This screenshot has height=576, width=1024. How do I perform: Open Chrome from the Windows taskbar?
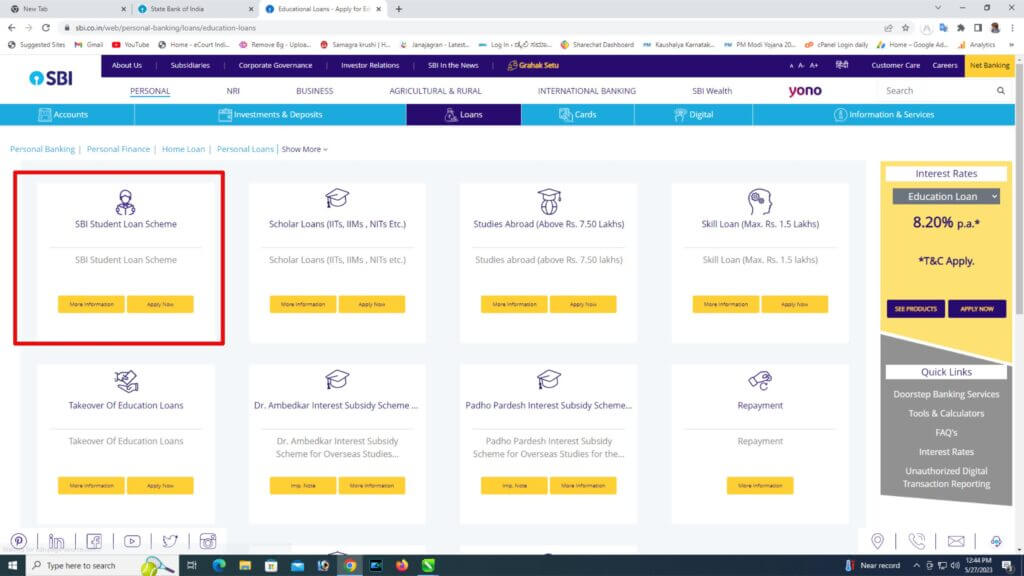(x=350, y=566)
